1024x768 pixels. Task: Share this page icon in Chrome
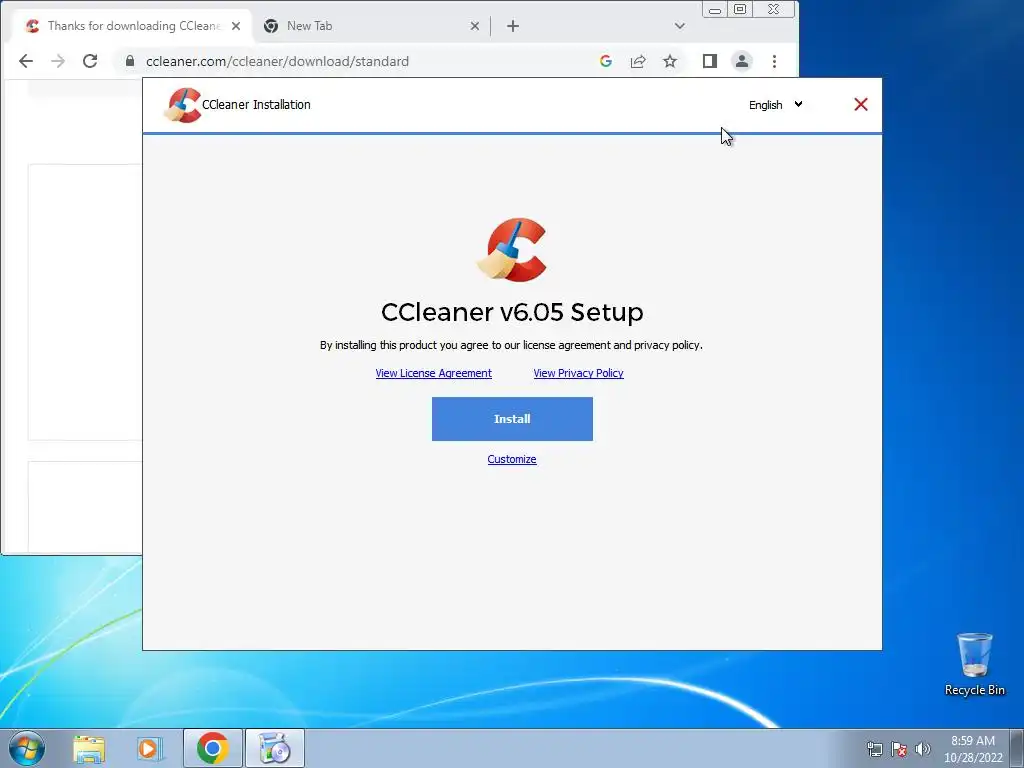coord(638,61)
